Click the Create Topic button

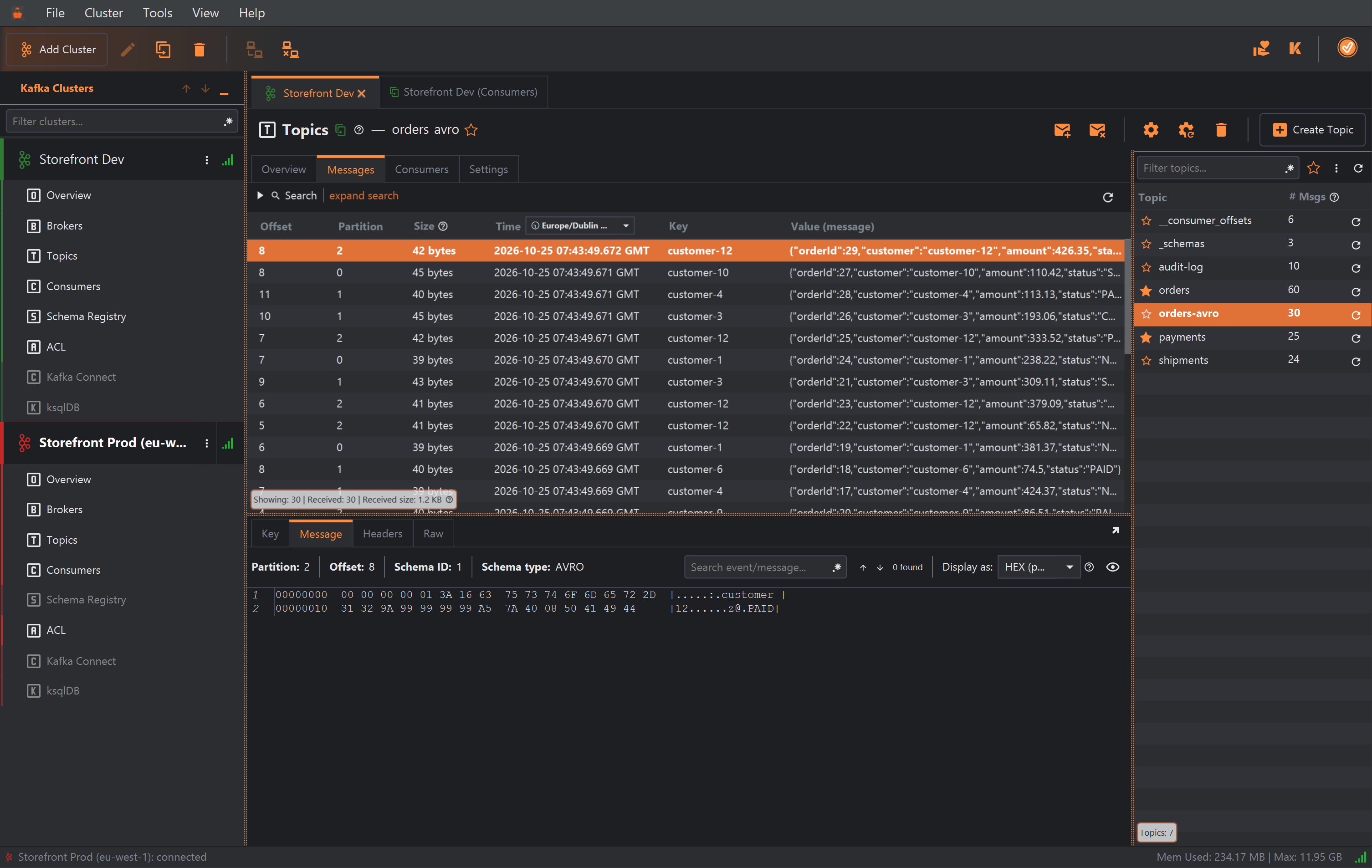pos(1312,130)
